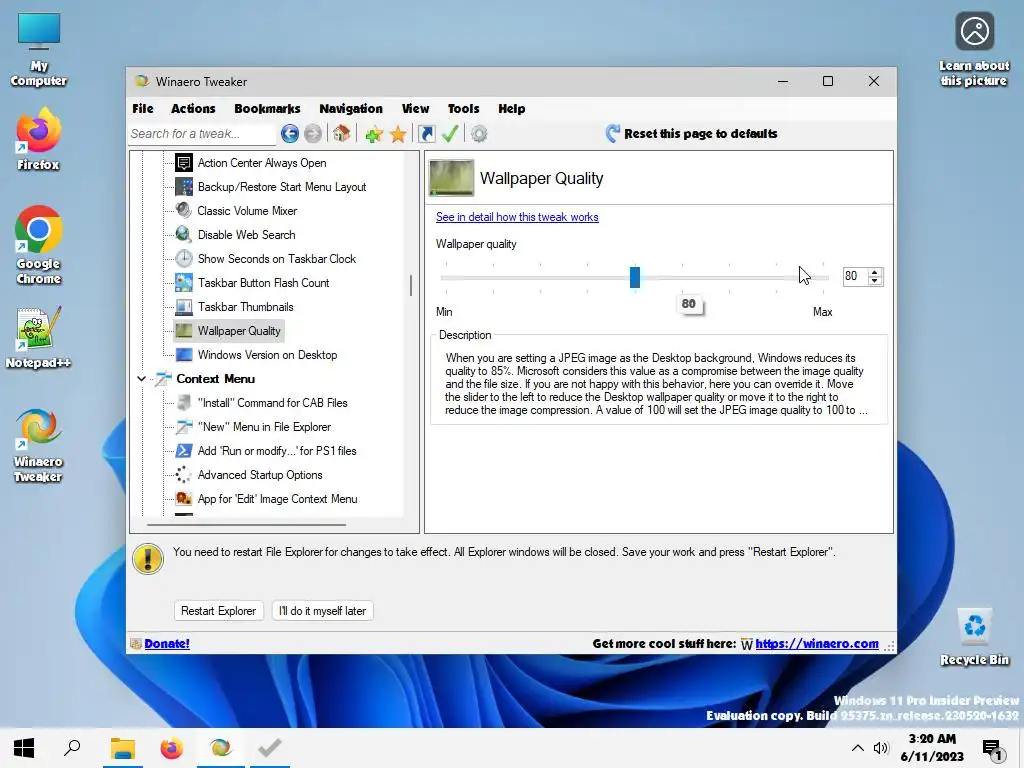Open the Actions menu
This screenshot has width=1024, height=768.
coord(193,108)
